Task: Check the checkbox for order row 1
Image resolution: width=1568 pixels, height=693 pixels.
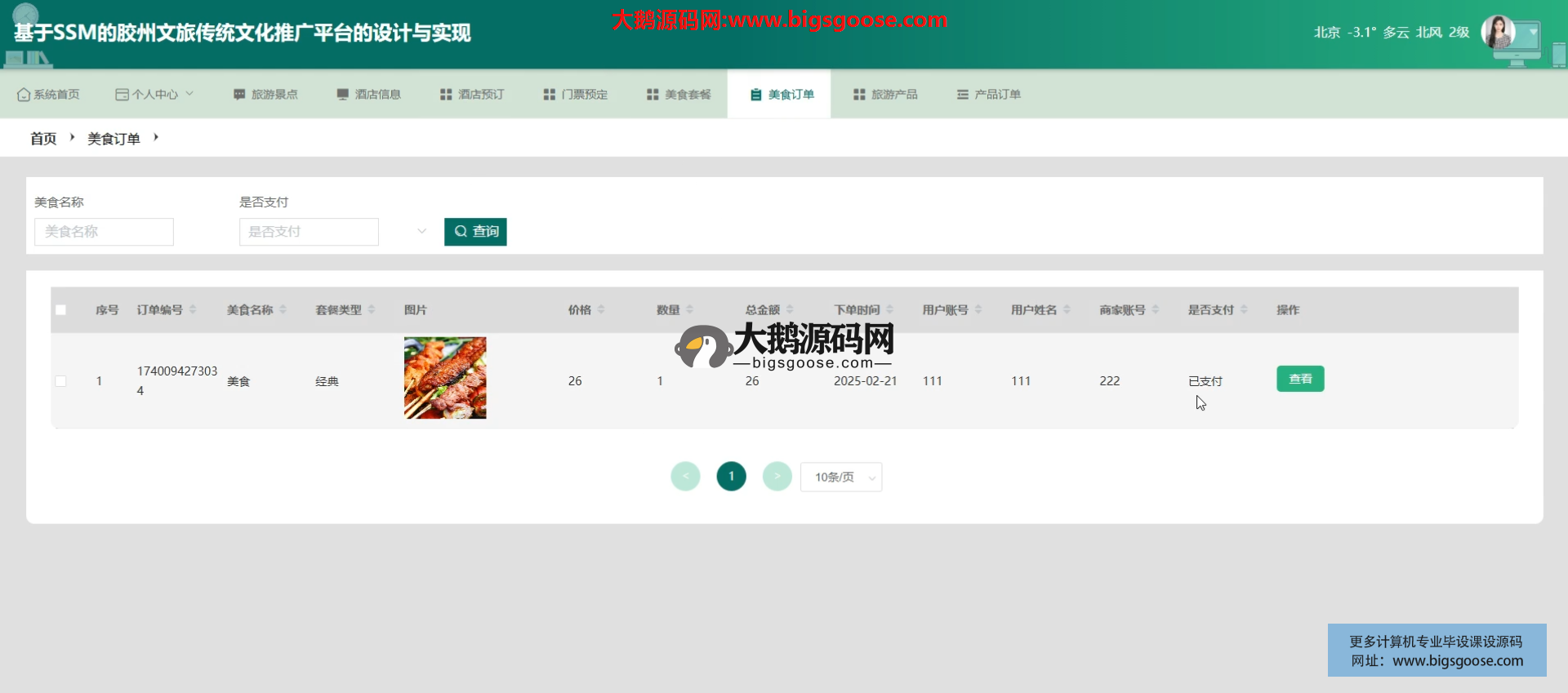Action: click(x=60, y=381)
